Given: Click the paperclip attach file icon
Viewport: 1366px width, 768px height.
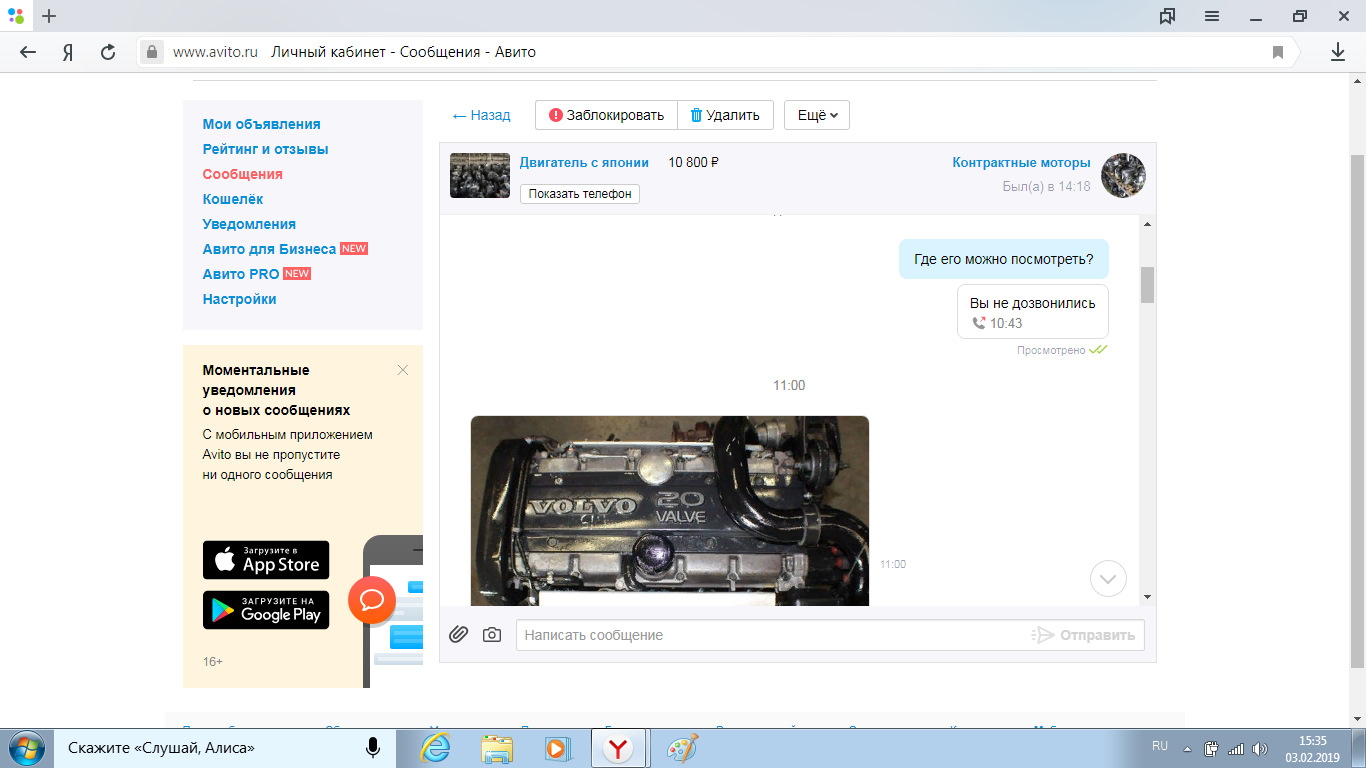Looking at the screenshot, I should (458, 634).
